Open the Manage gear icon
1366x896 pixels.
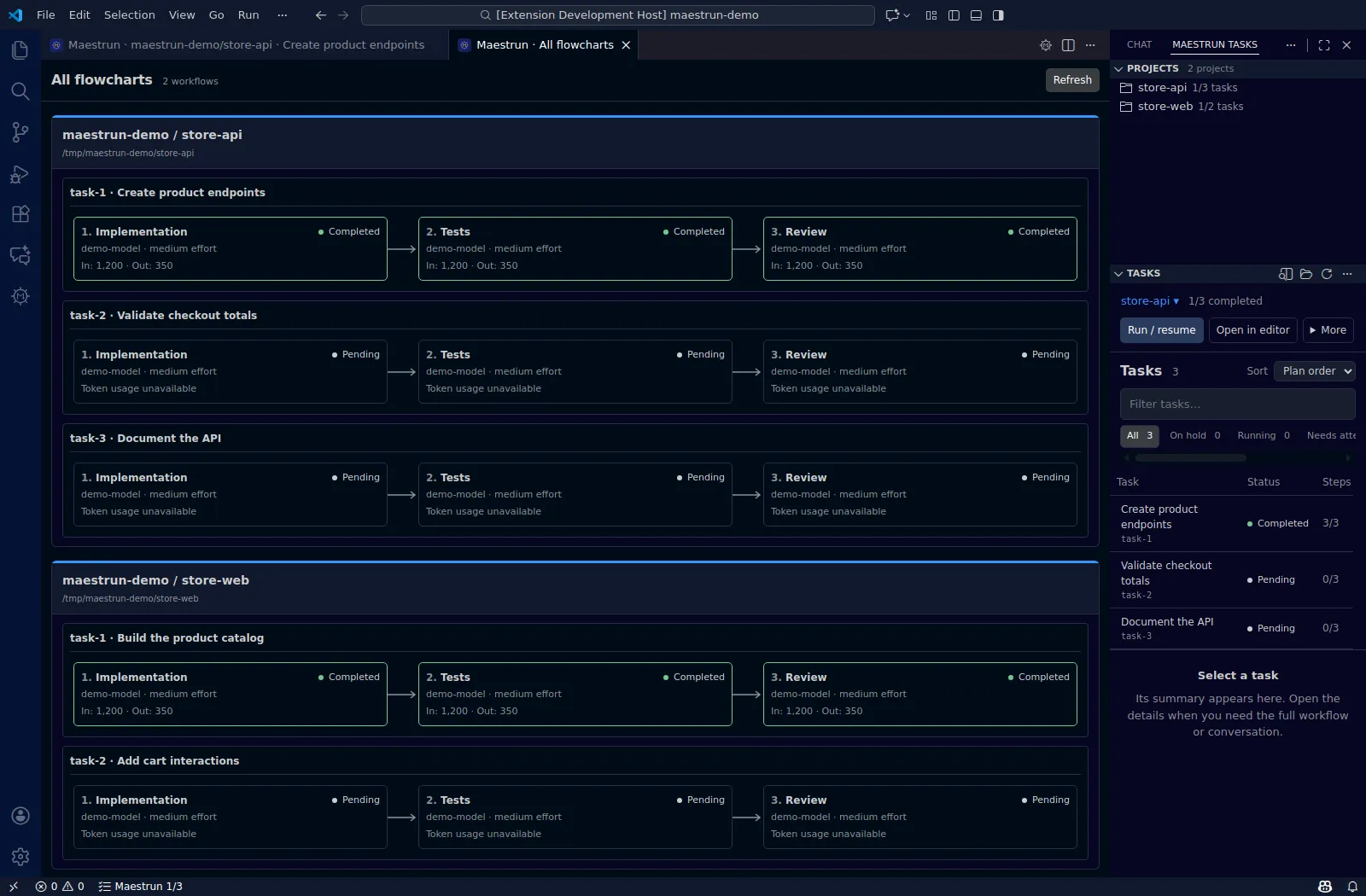click(20, 857)
